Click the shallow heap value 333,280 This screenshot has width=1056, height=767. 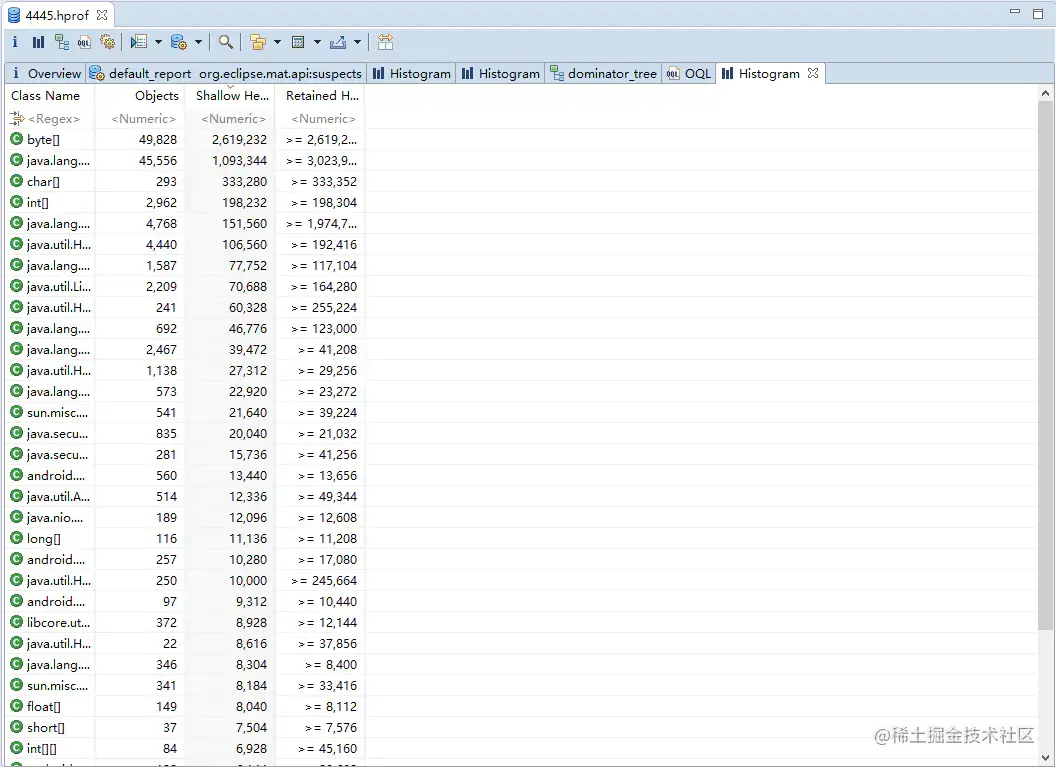244,181
